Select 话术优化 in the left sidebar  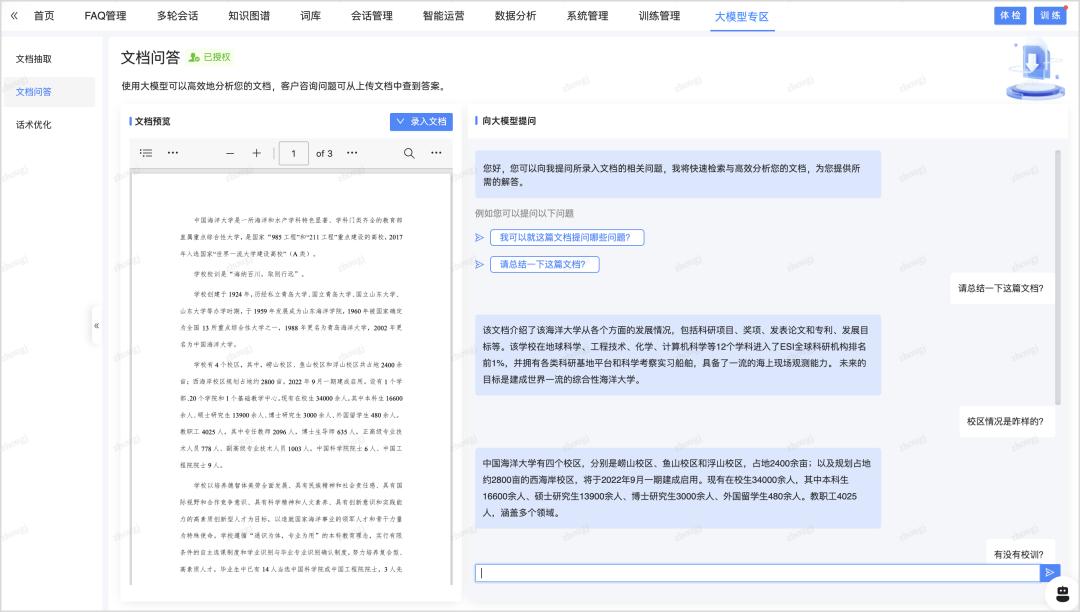pyautogui.click(x=34, y=125)
